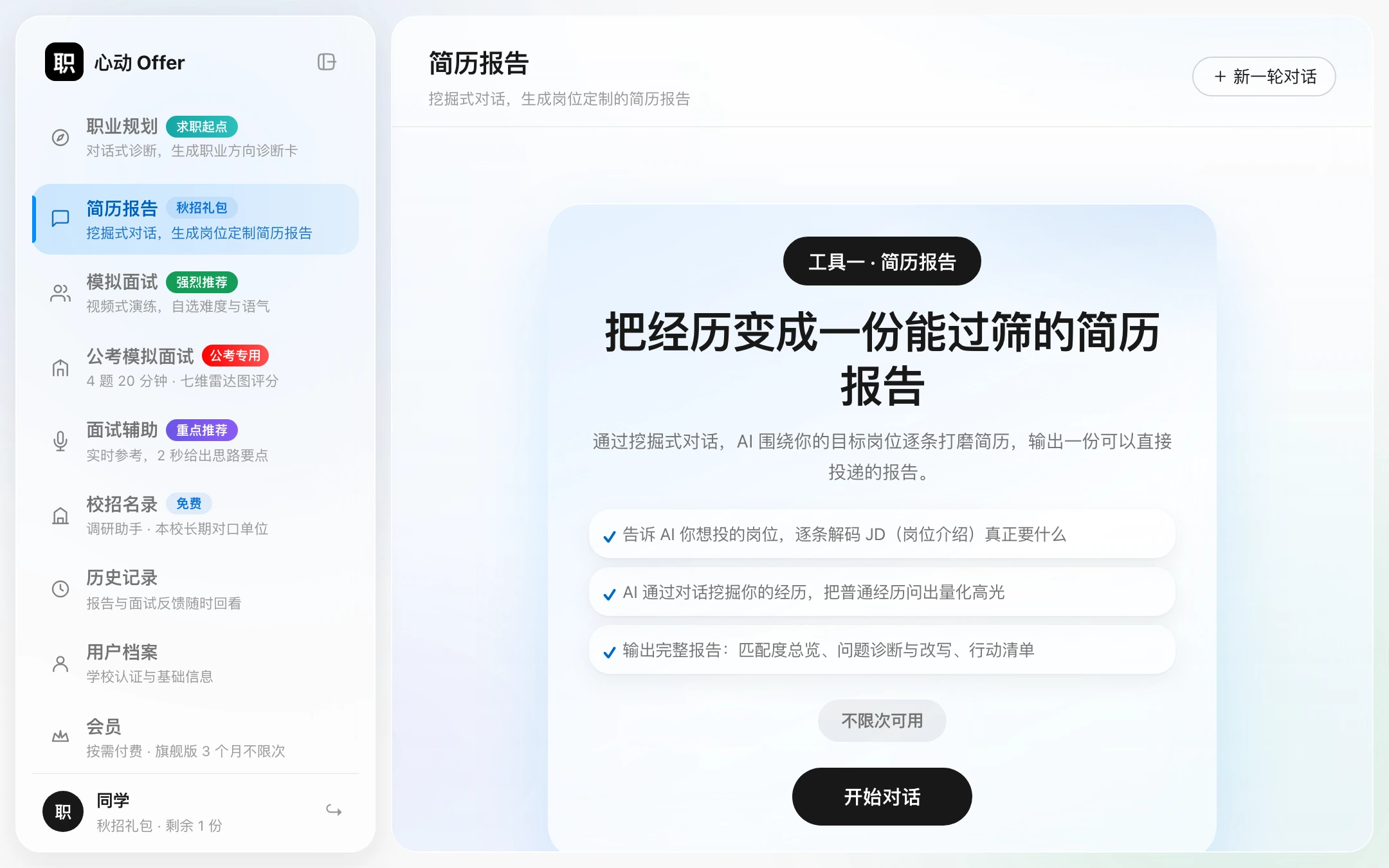The width and height of the screenshot is (1389, 868).
Task: Click the text 视频式演练，自选难度与语气
Action: 178,306
